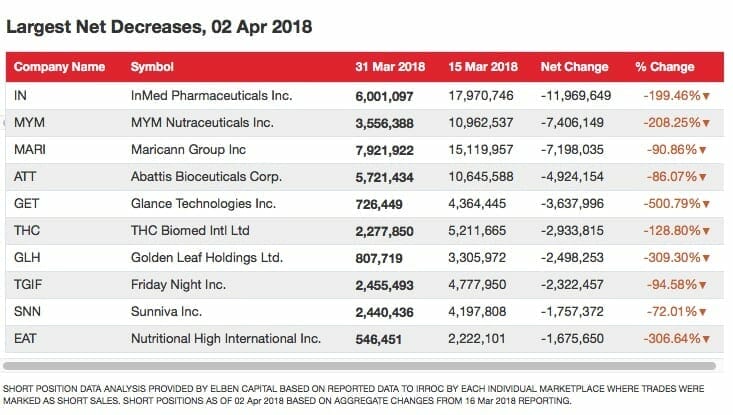Sort by Net Change column header
The image size is (733, 415).
[x=575, y=67]
